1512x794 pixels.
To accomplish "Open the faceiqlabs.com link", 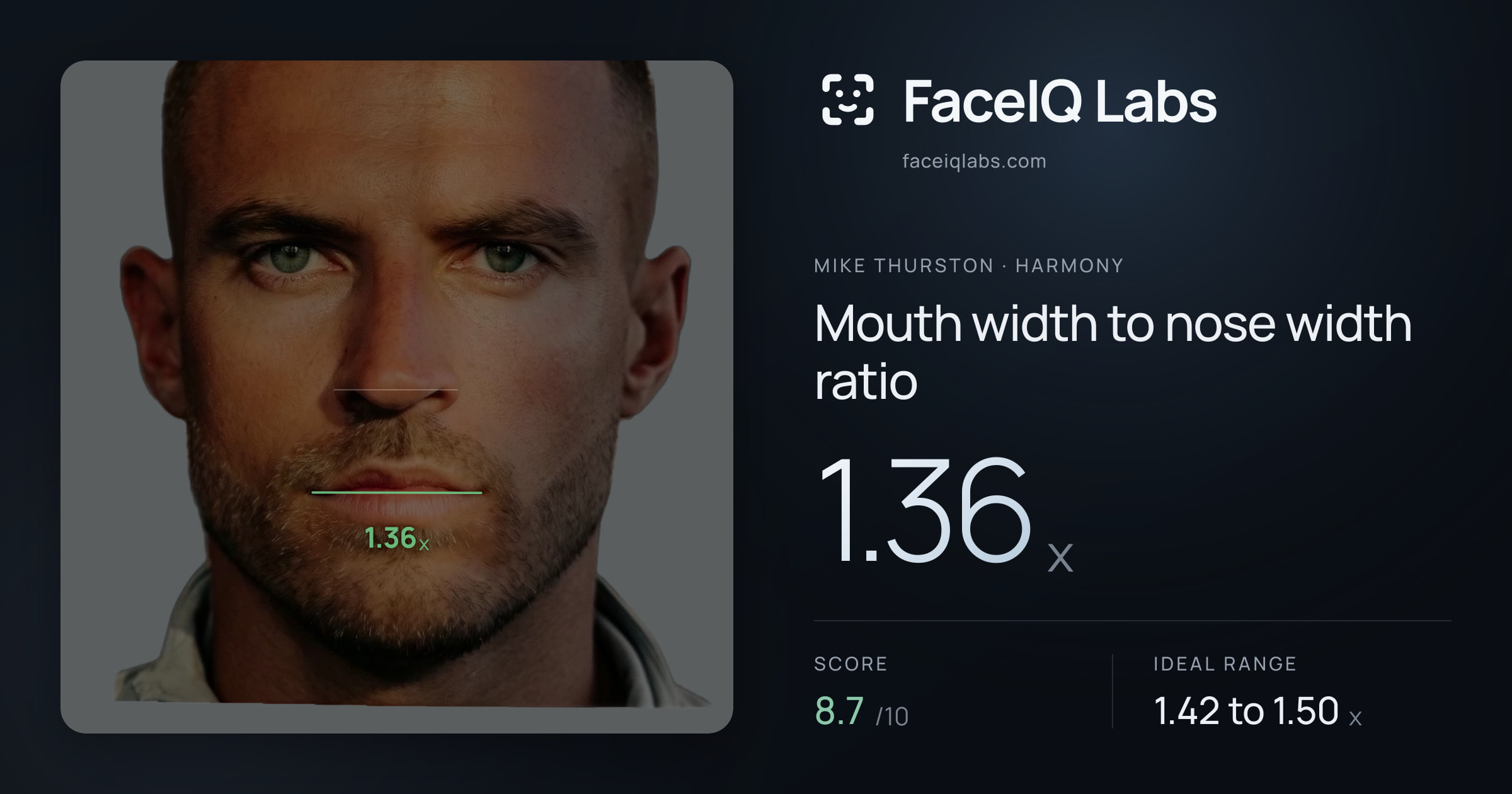I will (974, 161).
